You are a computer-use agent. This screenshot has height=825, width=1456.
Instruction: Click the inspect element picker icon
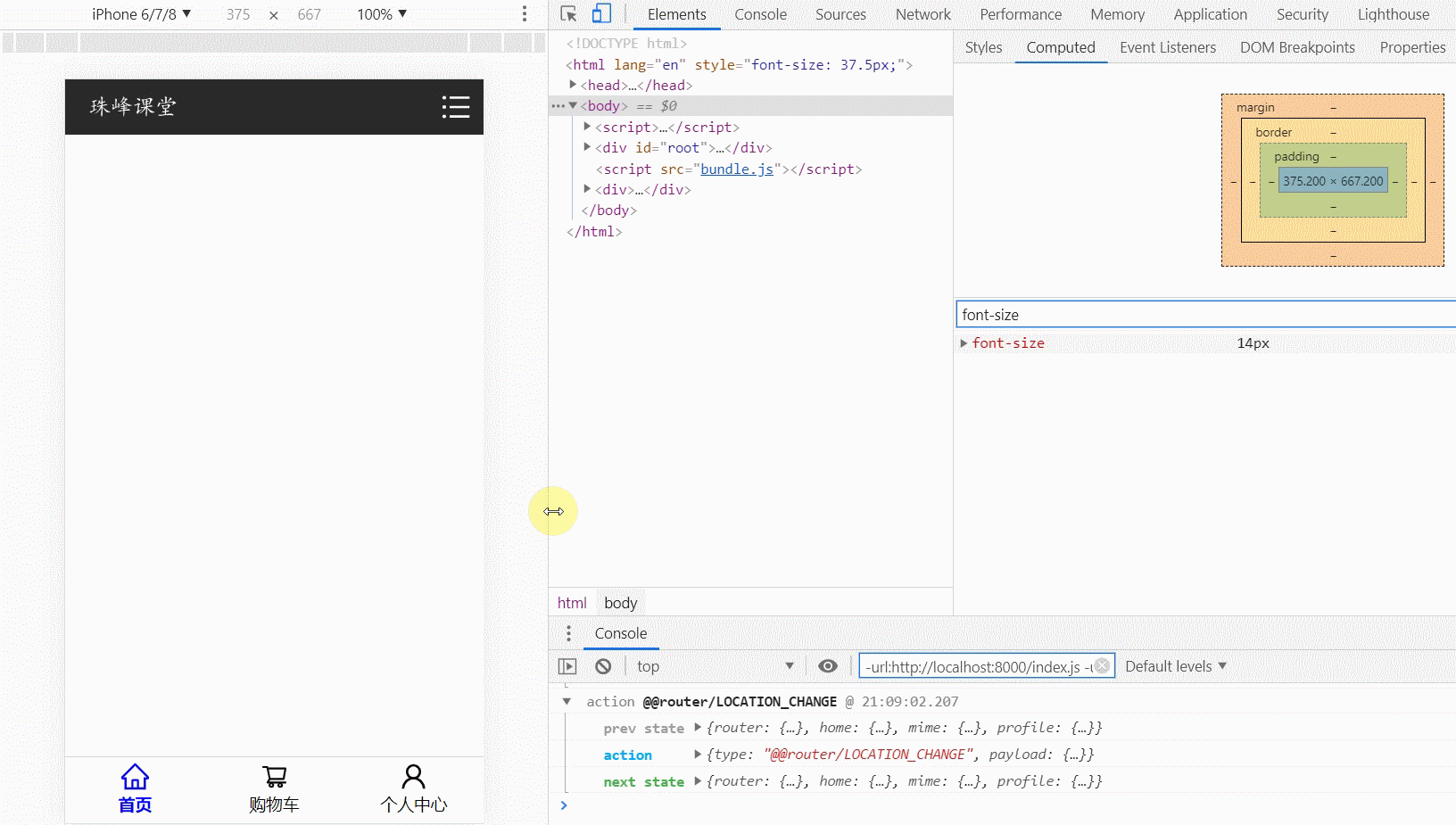click(568, 14)
